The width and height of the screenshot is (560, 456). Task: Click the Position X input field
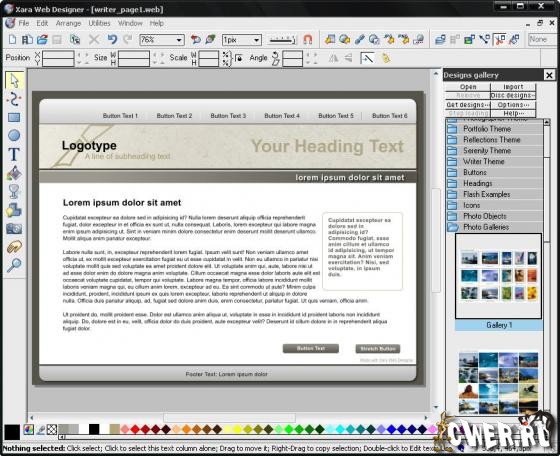click(58, 55)
